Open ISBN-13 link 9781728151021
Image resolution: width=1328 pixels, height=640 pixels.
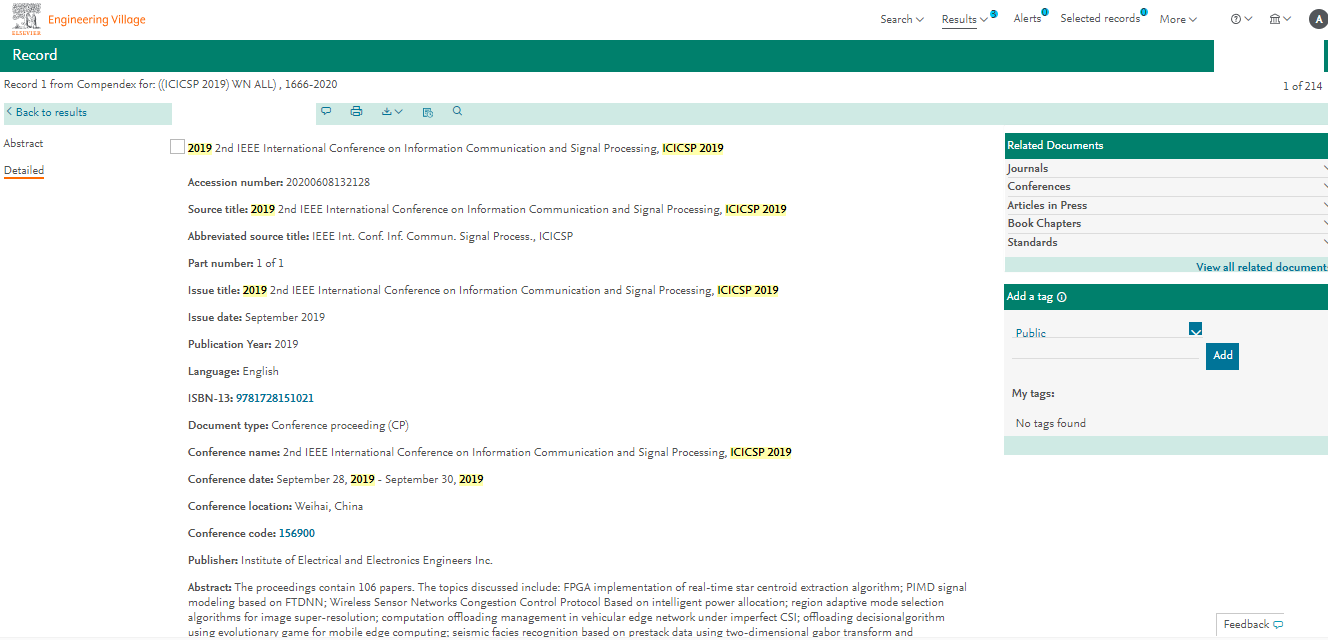coord(275,398)
